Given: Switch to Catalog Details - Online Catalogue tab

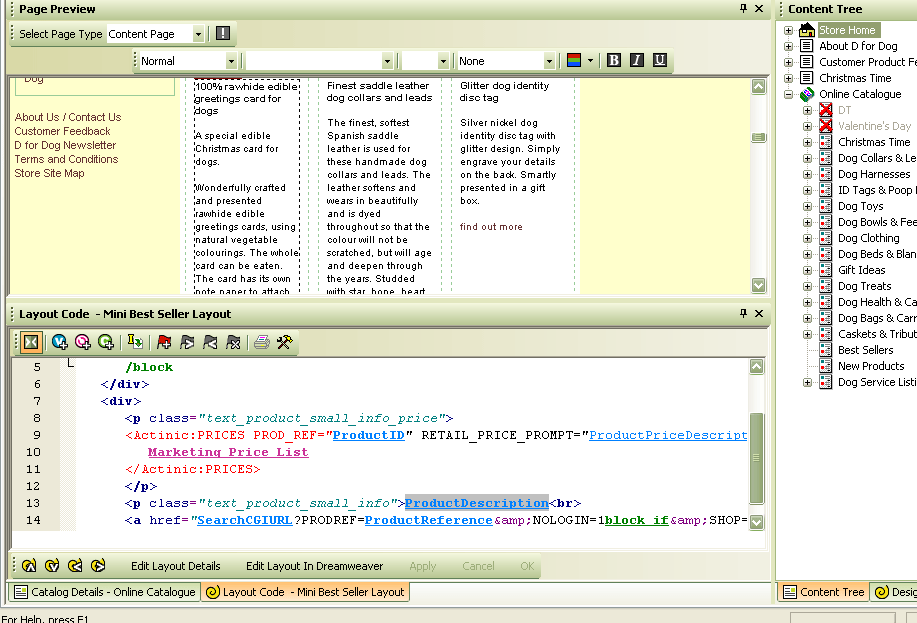Looking at the screenshot, I should [104, 592].
